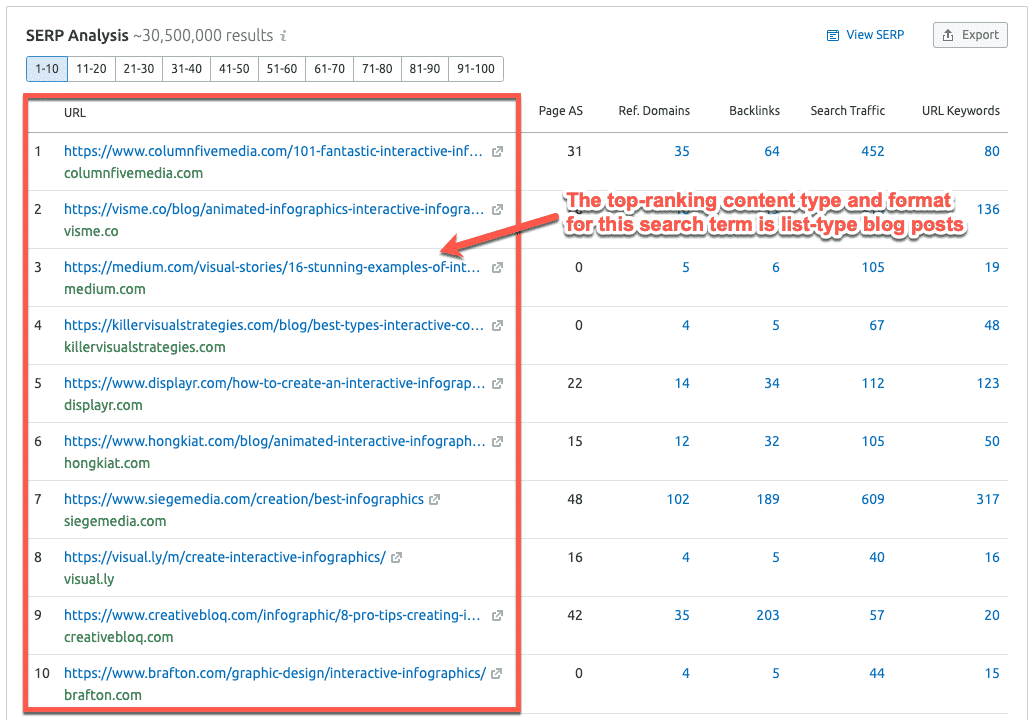Click Ref. Domains value 35 for columnfivemedia
The image size is (1030, 720).
click(681, 152)
